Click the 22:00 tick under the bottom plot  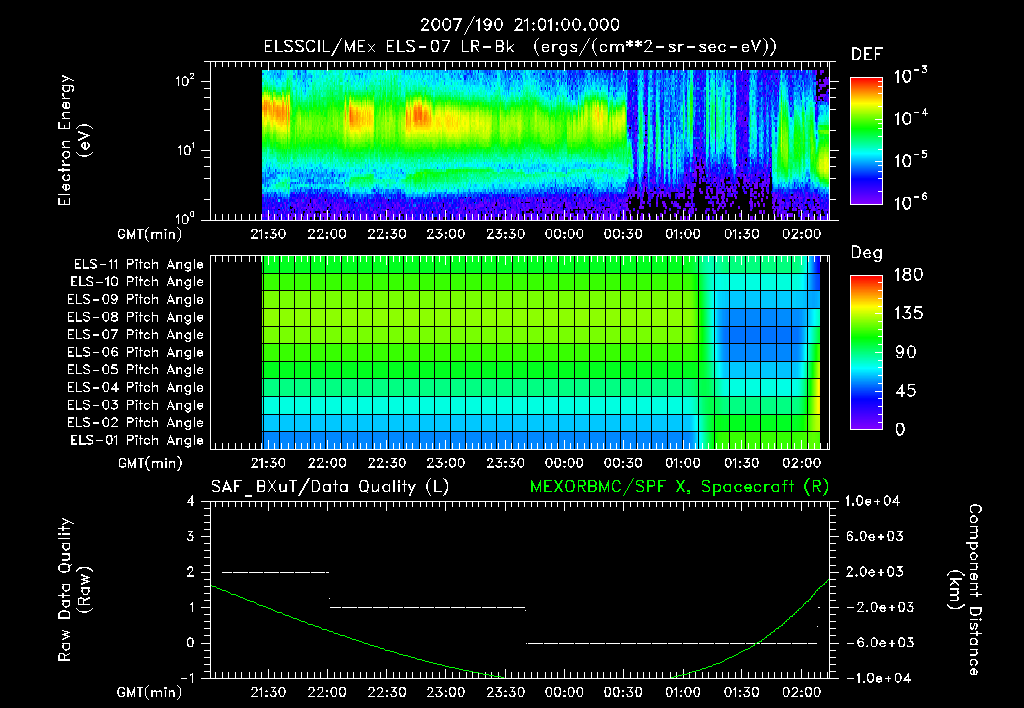pos(327,692)
